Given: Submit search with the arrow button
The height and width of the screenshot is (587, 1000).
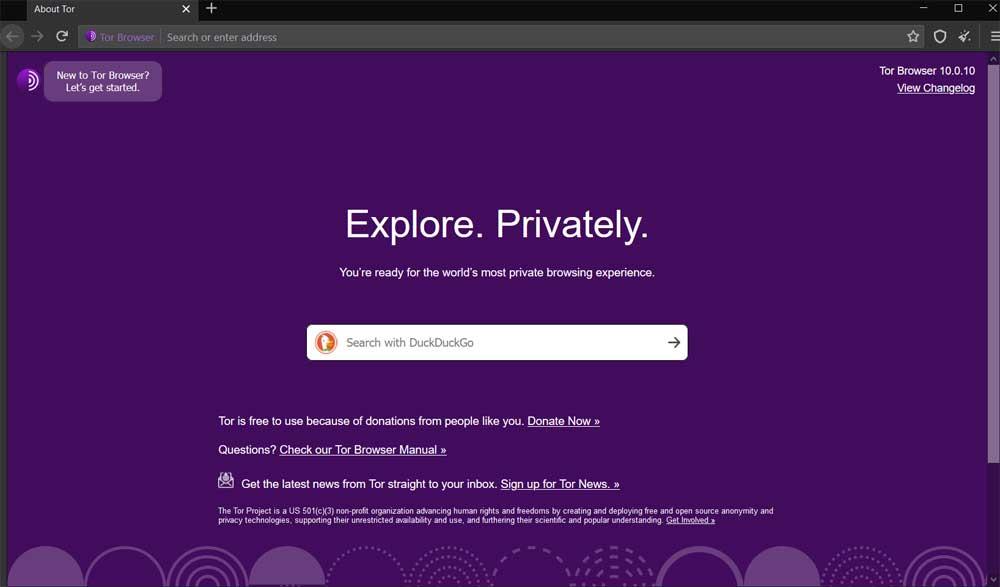Looking at the screenshot, I should [673, 343].
